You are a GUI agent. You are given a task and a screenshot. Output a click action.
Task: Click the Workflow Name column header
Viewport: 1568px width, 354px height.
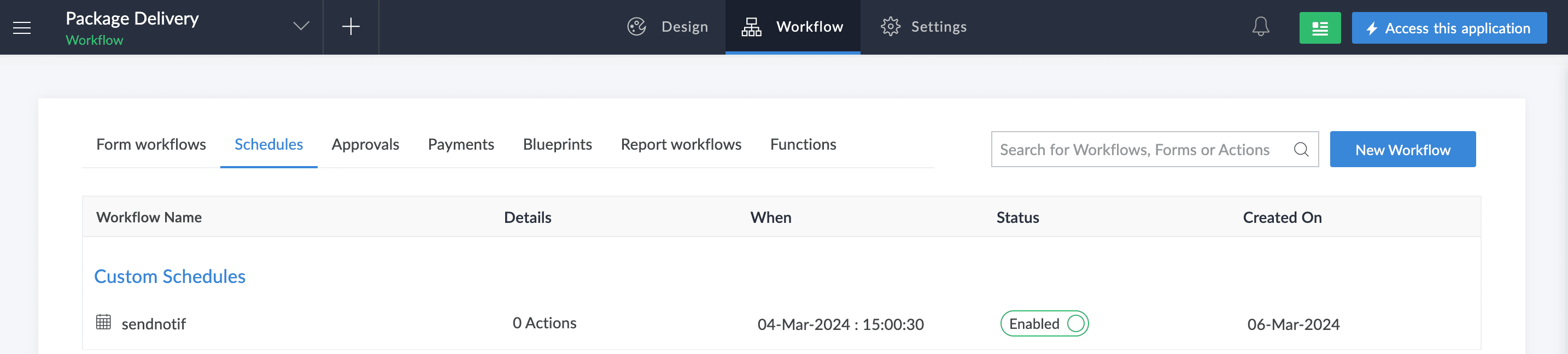149,217
